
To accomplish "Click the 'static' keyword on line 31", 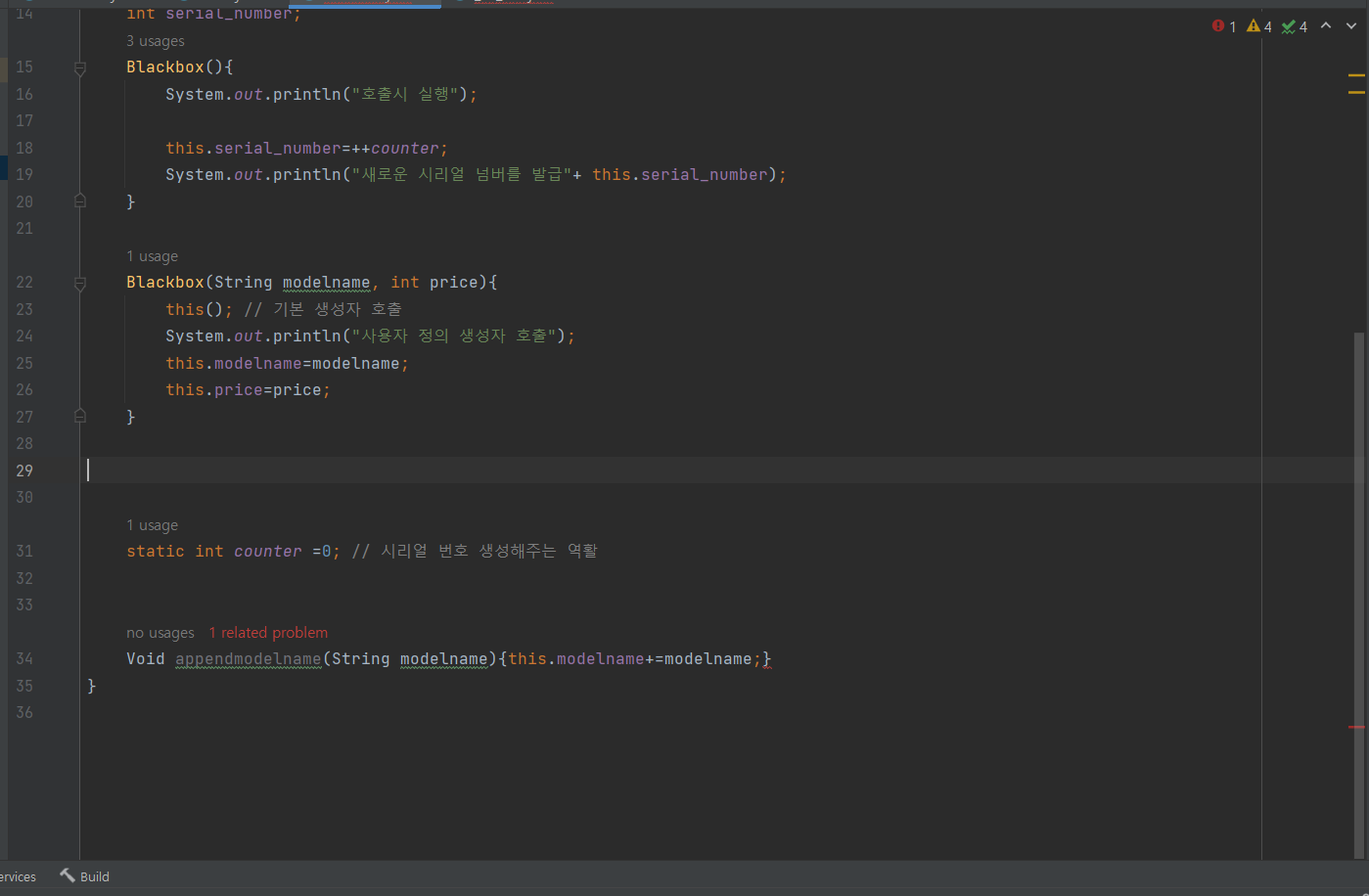I will 156,552.
